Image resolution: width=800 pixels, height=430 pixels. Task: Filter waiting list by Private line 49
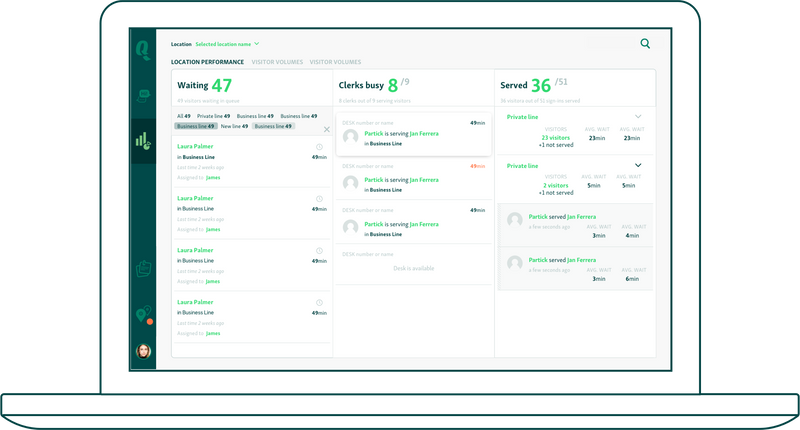(213, 116)
